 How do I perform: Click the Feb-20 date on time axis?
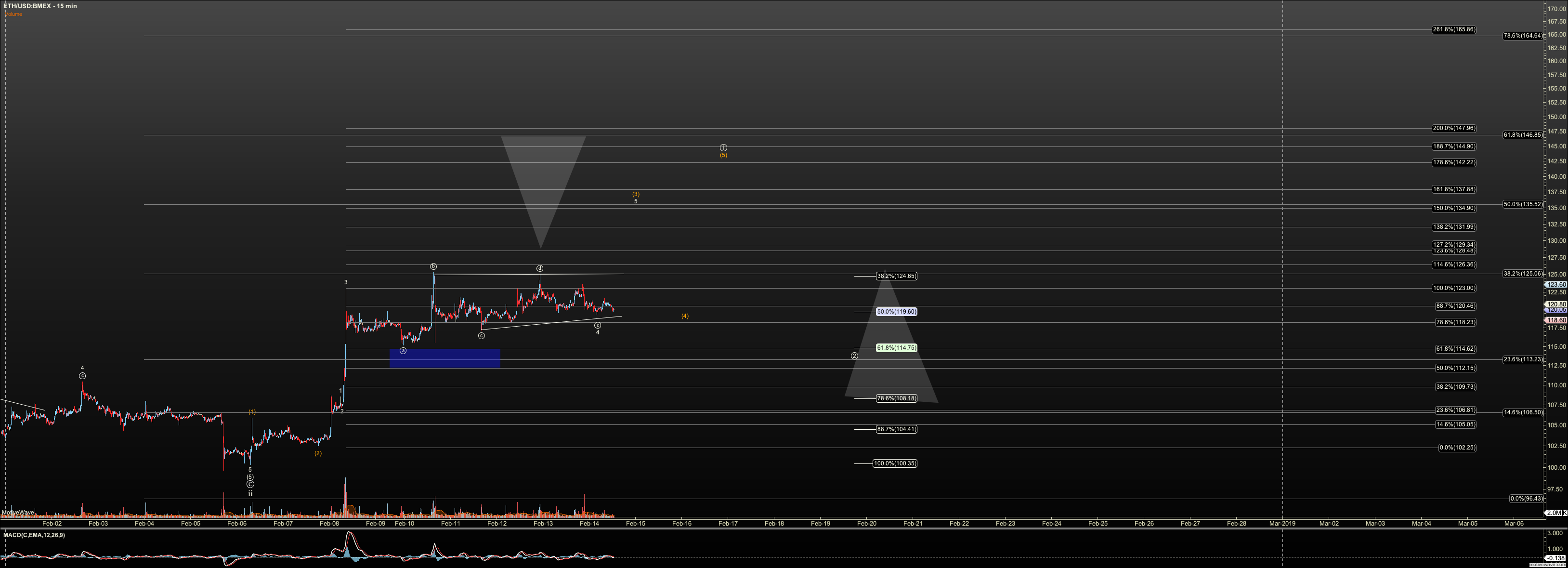coord(866,524)
